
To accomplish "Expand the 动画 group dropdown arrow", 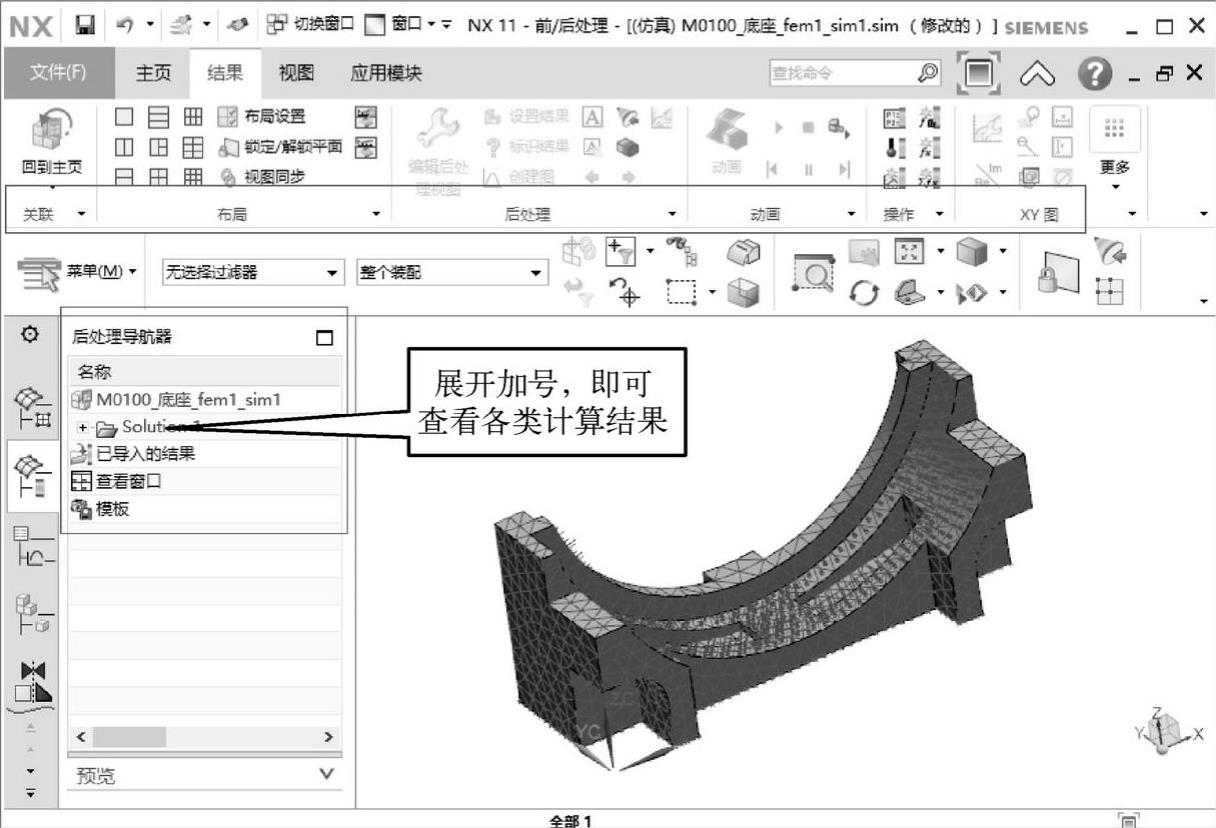I will coord(851,213).
